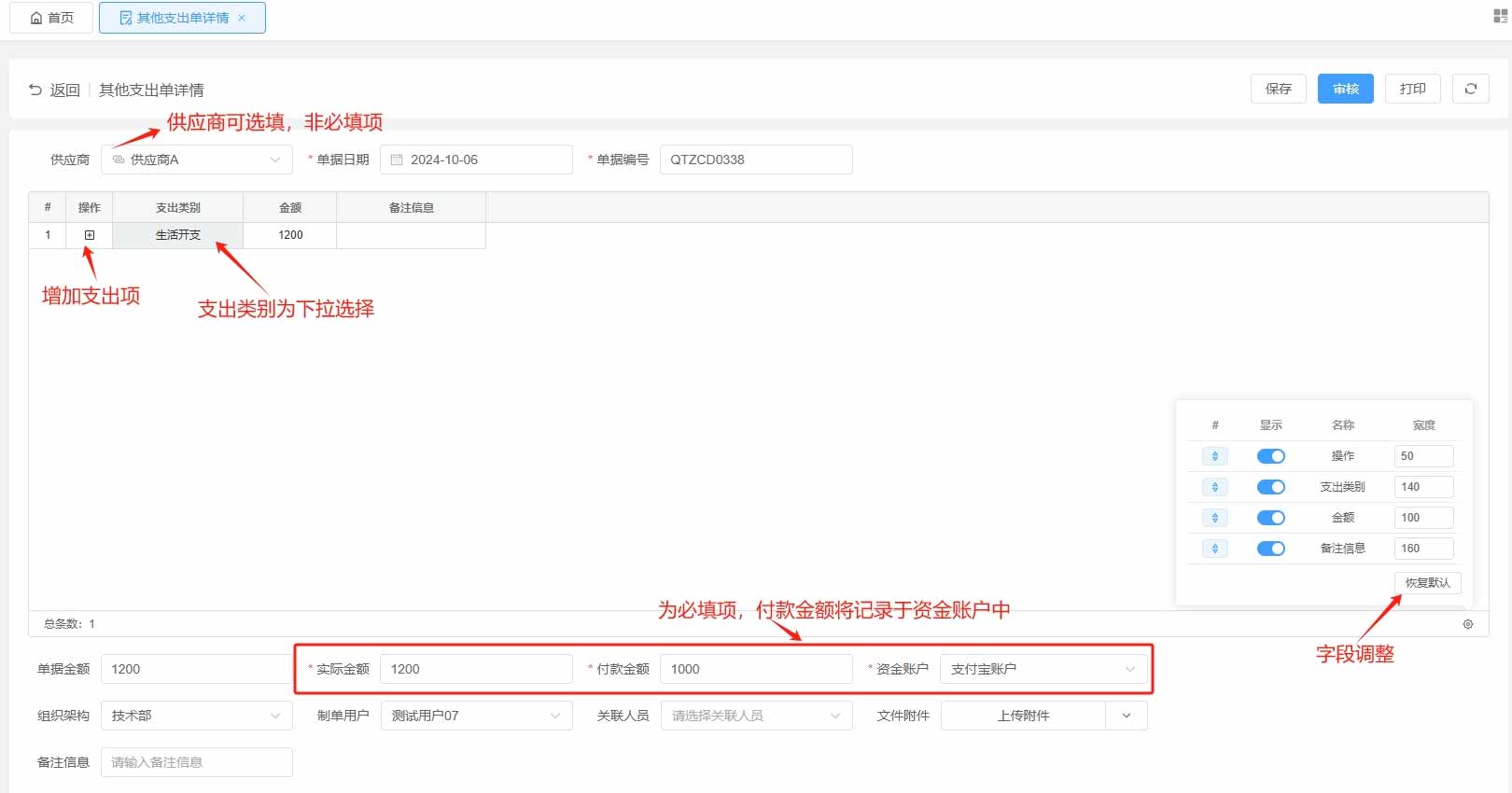Close the 其他支出单详情 tab
The image size is (1512, 793).
point(242,18)
